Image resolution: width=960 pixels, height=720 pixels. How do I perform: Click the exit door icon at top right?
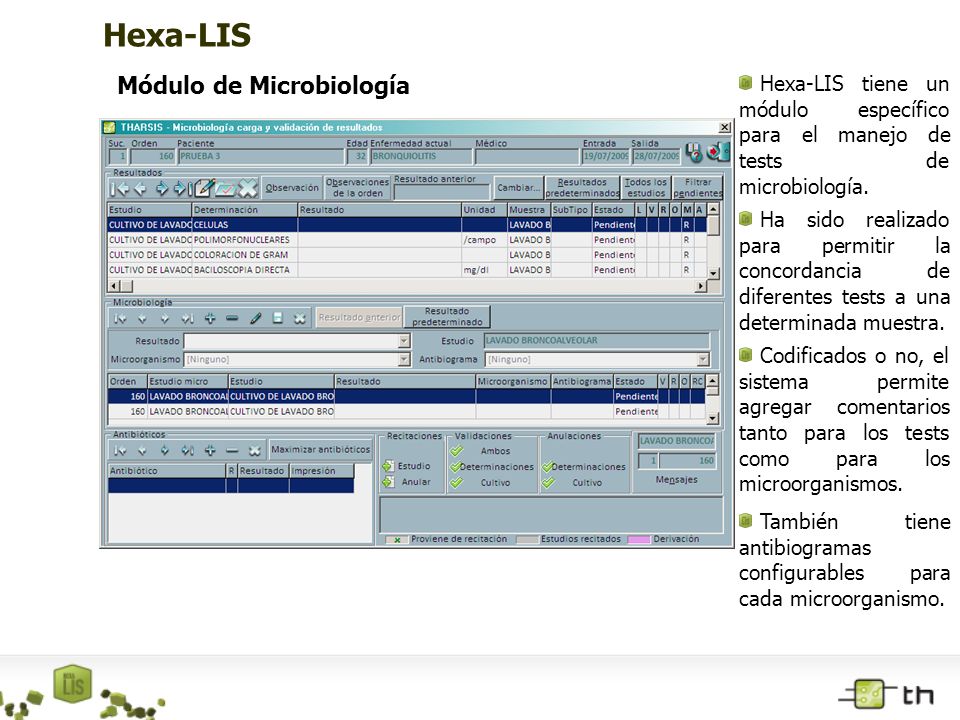[x=718, y=152]
